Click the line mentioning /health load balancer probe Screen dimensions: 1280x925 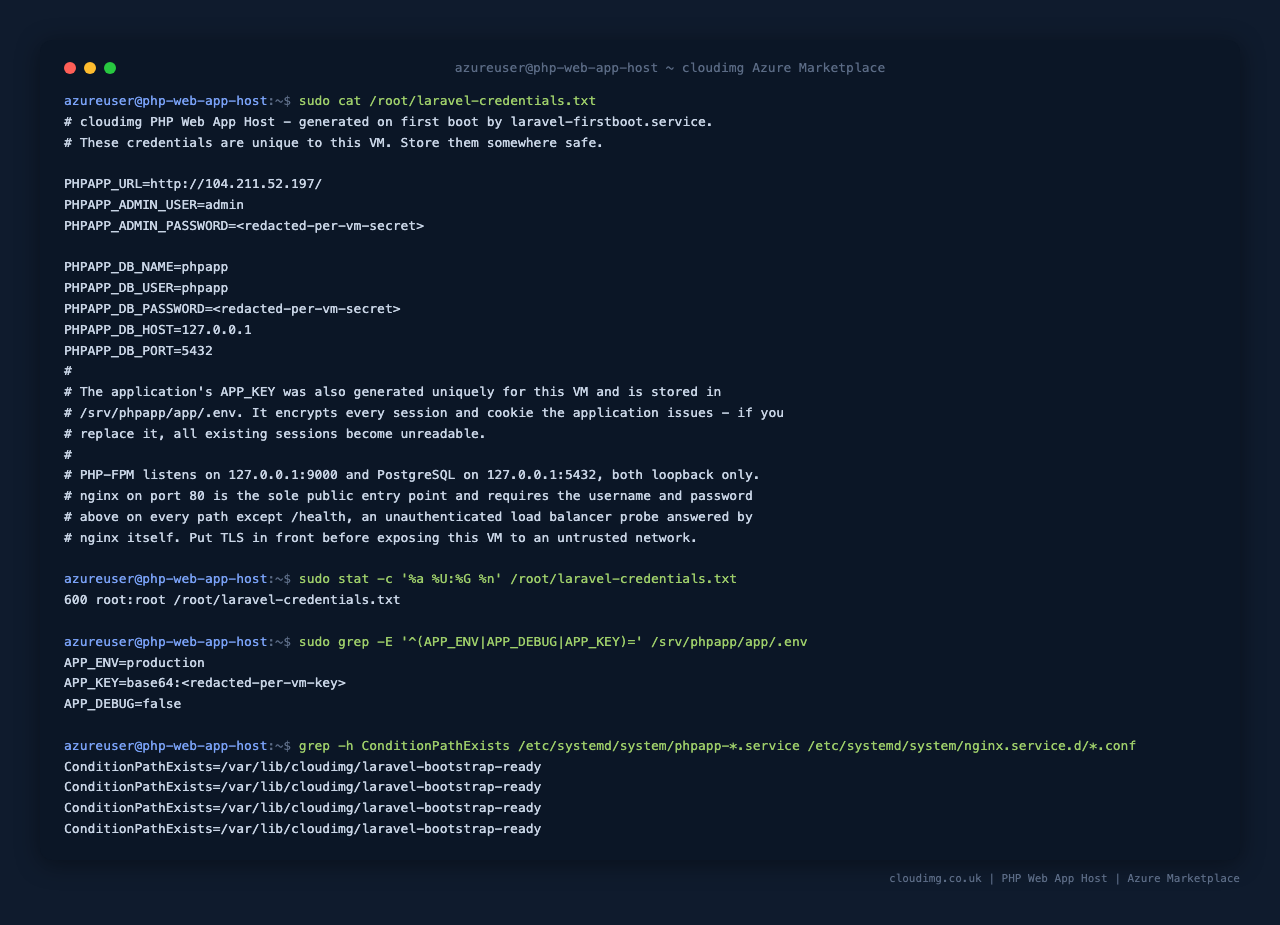coord(408,517)
